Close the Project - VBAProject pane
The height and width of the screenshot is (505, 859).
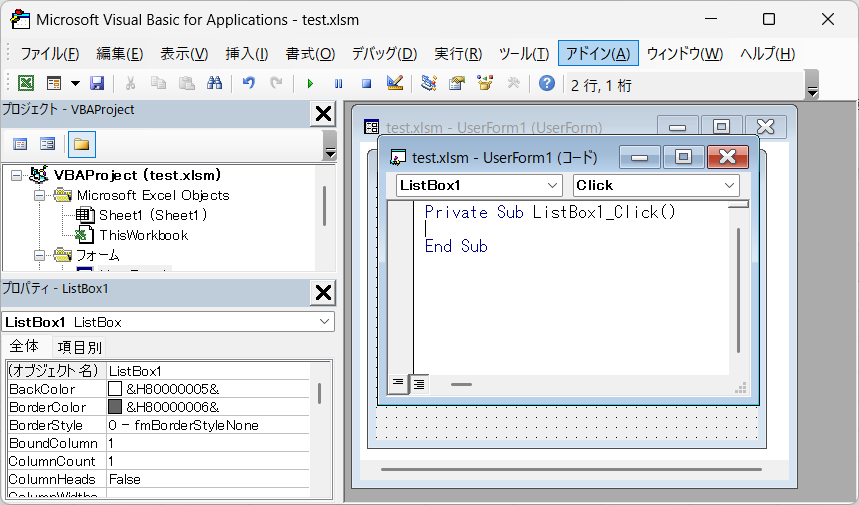tap(323, 114)
